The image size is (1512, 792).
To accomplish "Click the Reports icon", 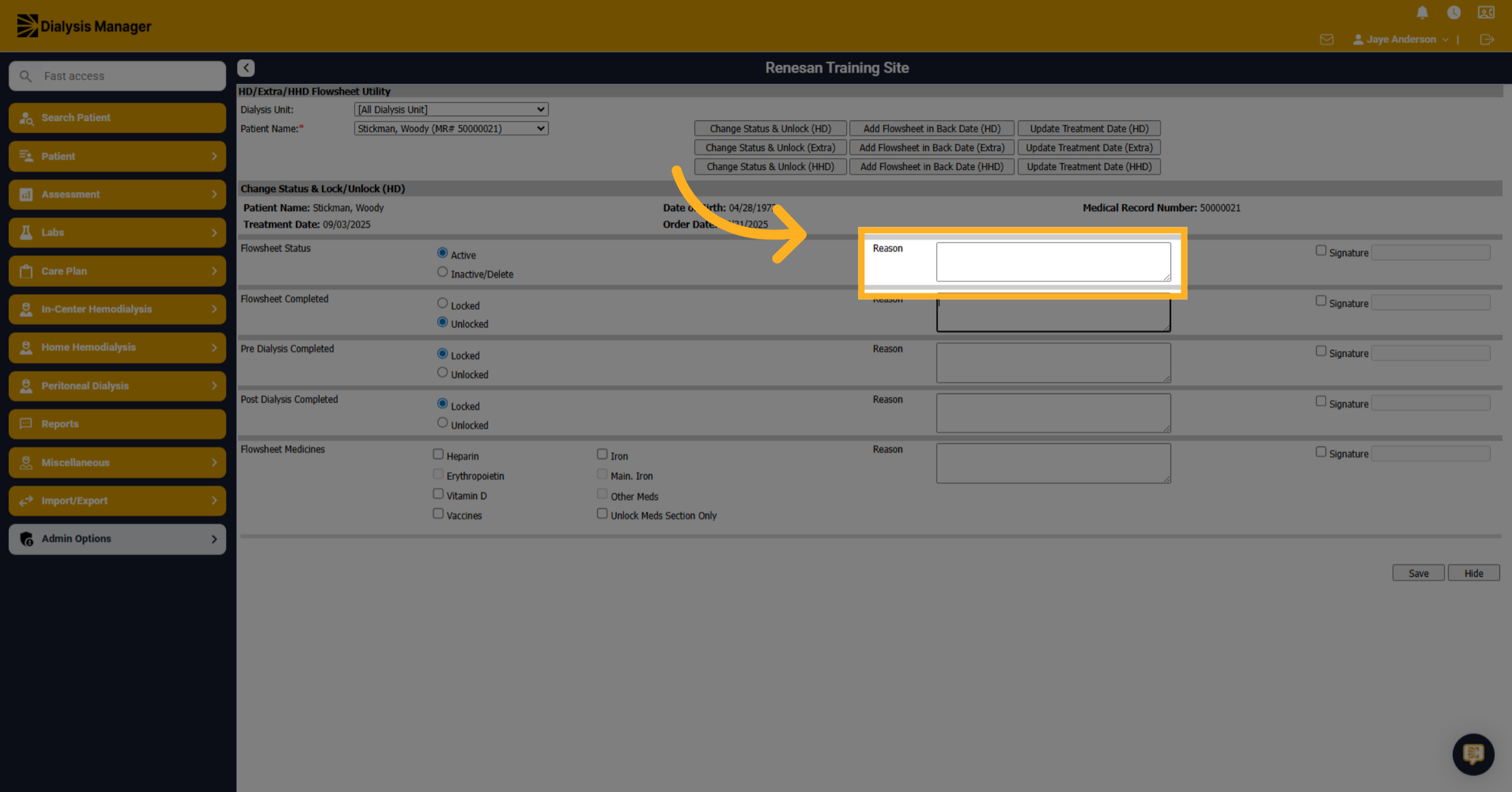I will coord(26,424).
